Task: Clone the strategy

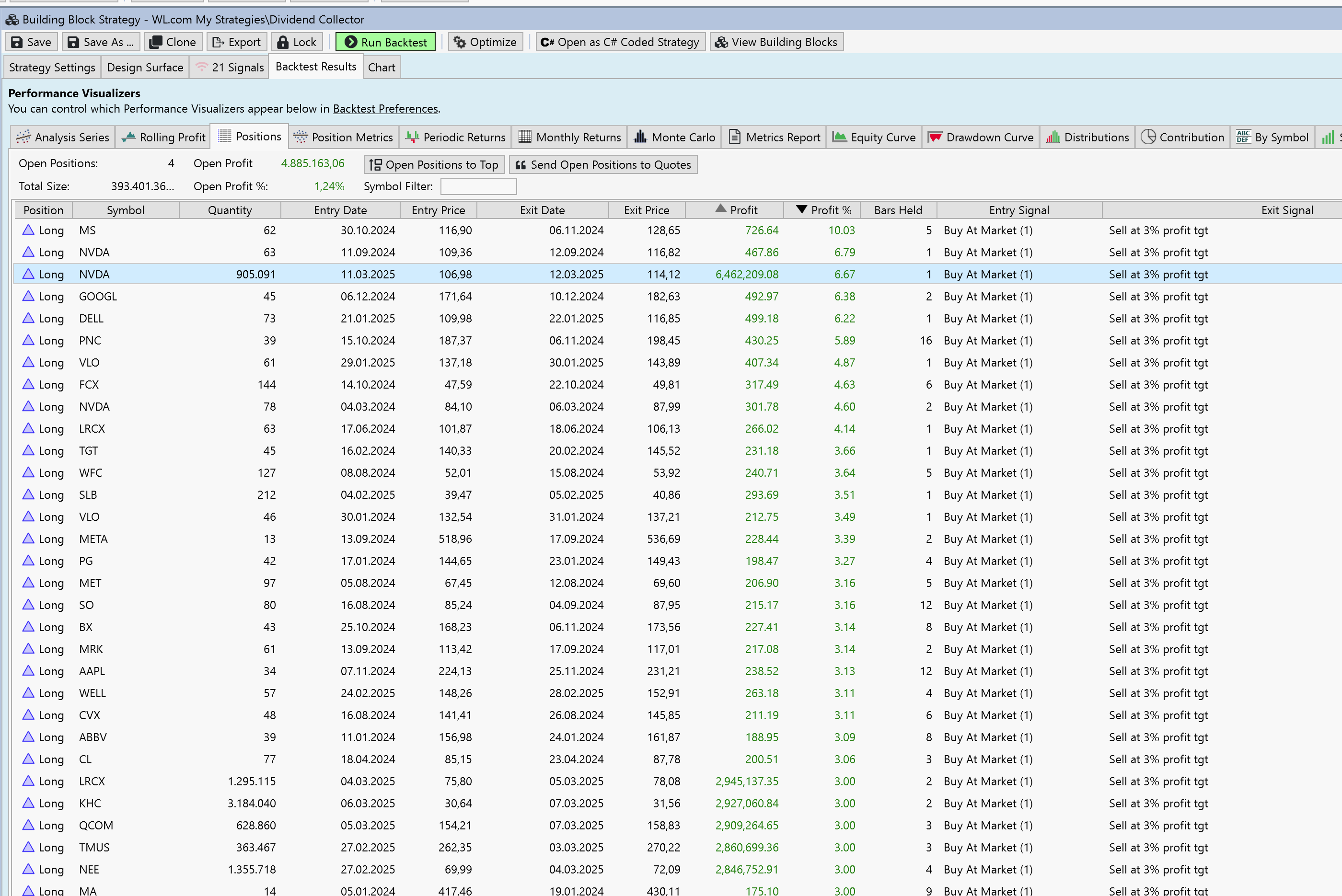Action: point(173,42)
